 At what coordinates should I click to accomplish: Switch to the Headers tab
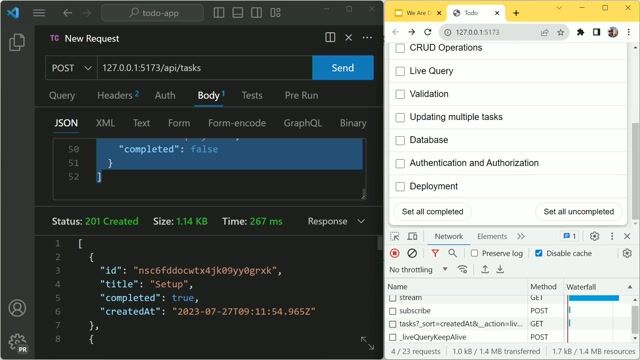(118, 95)
